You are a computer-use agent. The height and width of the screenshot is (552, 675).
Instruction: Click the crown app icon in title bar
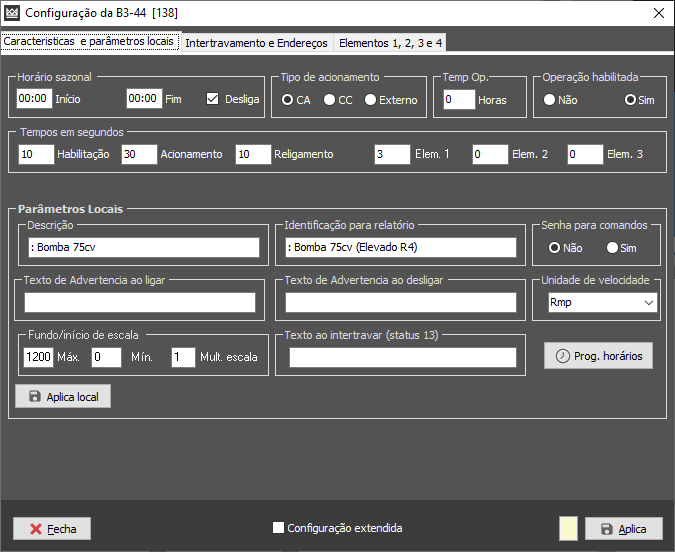(13, 13)
